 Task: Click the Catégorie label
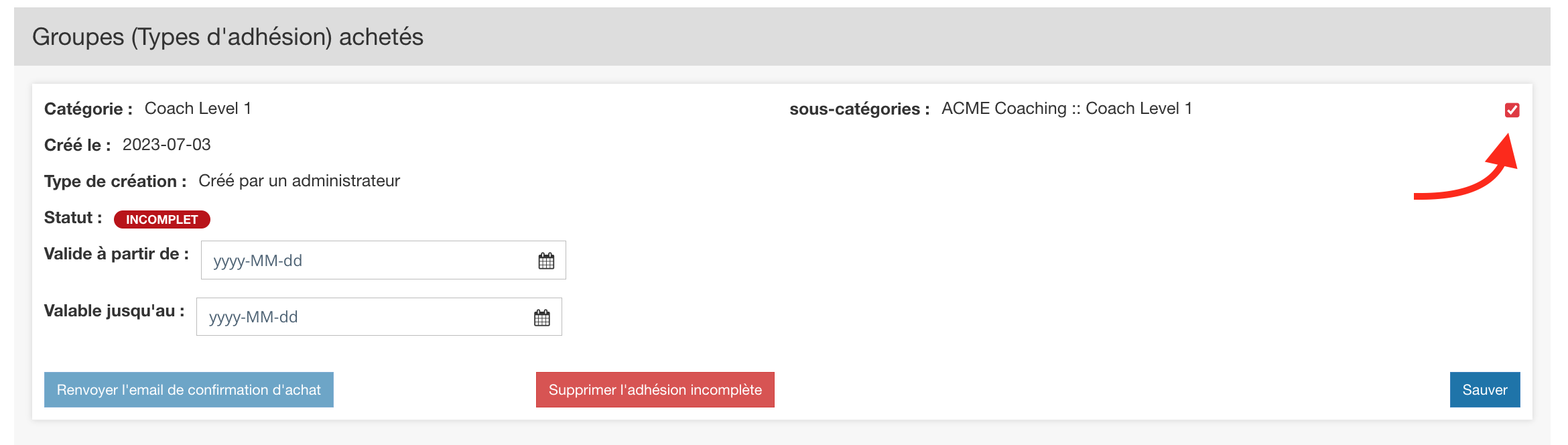(88, 109)
